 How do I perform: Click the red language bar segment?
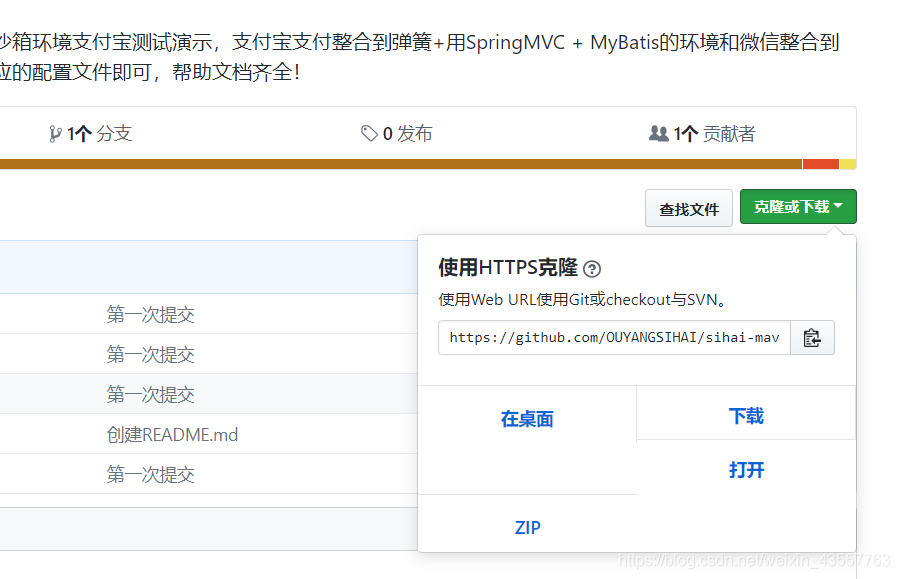click(821, 164)
